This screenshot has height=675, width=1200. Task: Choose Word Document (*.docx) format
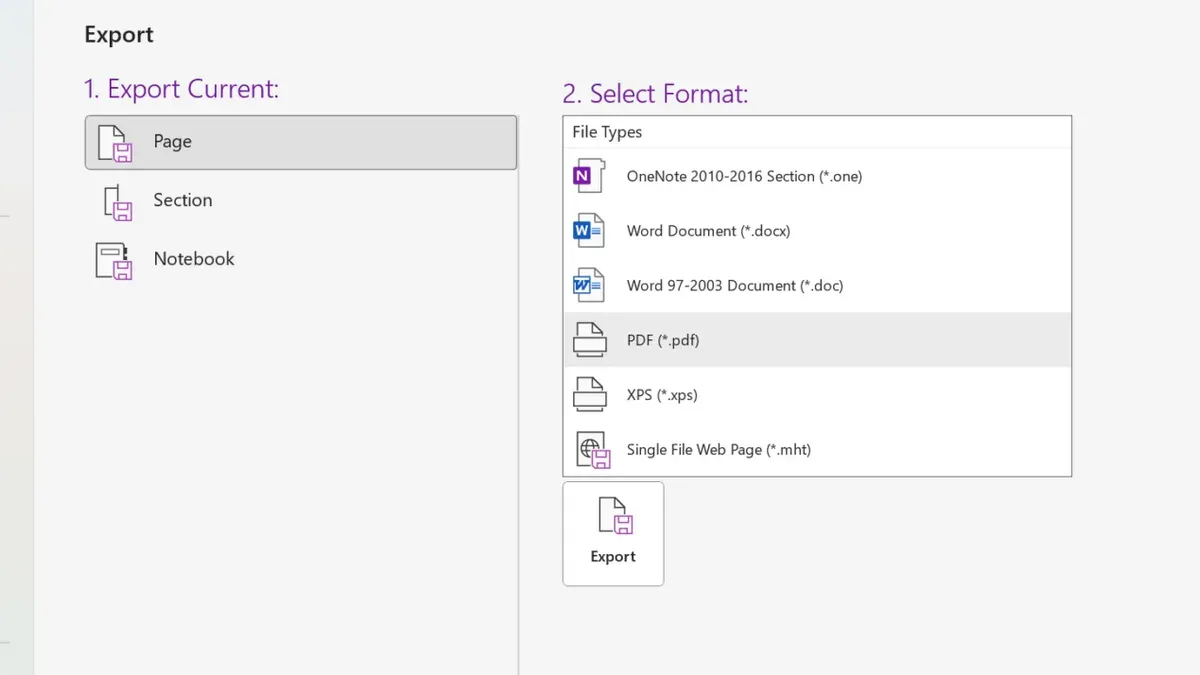click(x=817, y=231)
